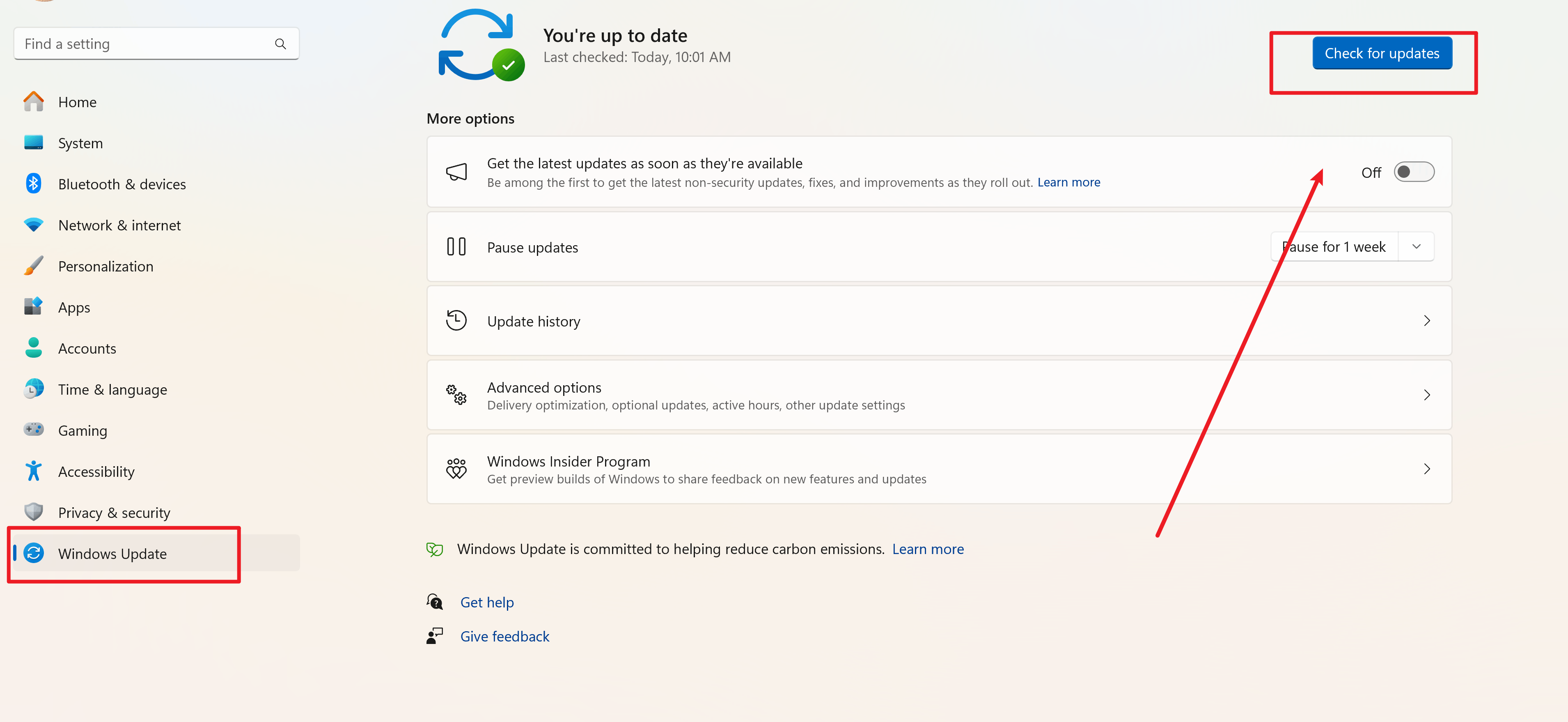This screenshot has width=1568, height=722.
Task: Click the Pause updates icon
Action: coord(456,247)
